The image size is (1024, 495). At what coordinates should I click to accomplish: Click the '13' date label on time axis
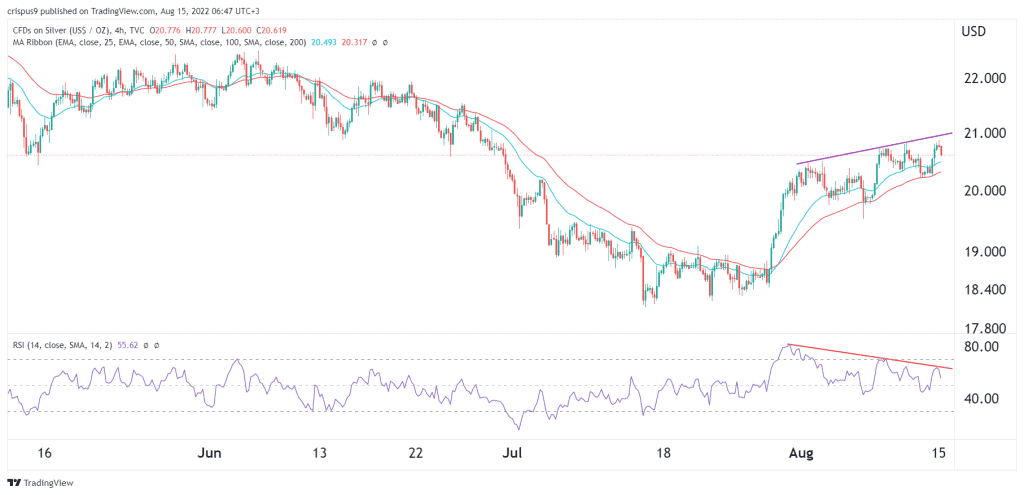point(319,453)
